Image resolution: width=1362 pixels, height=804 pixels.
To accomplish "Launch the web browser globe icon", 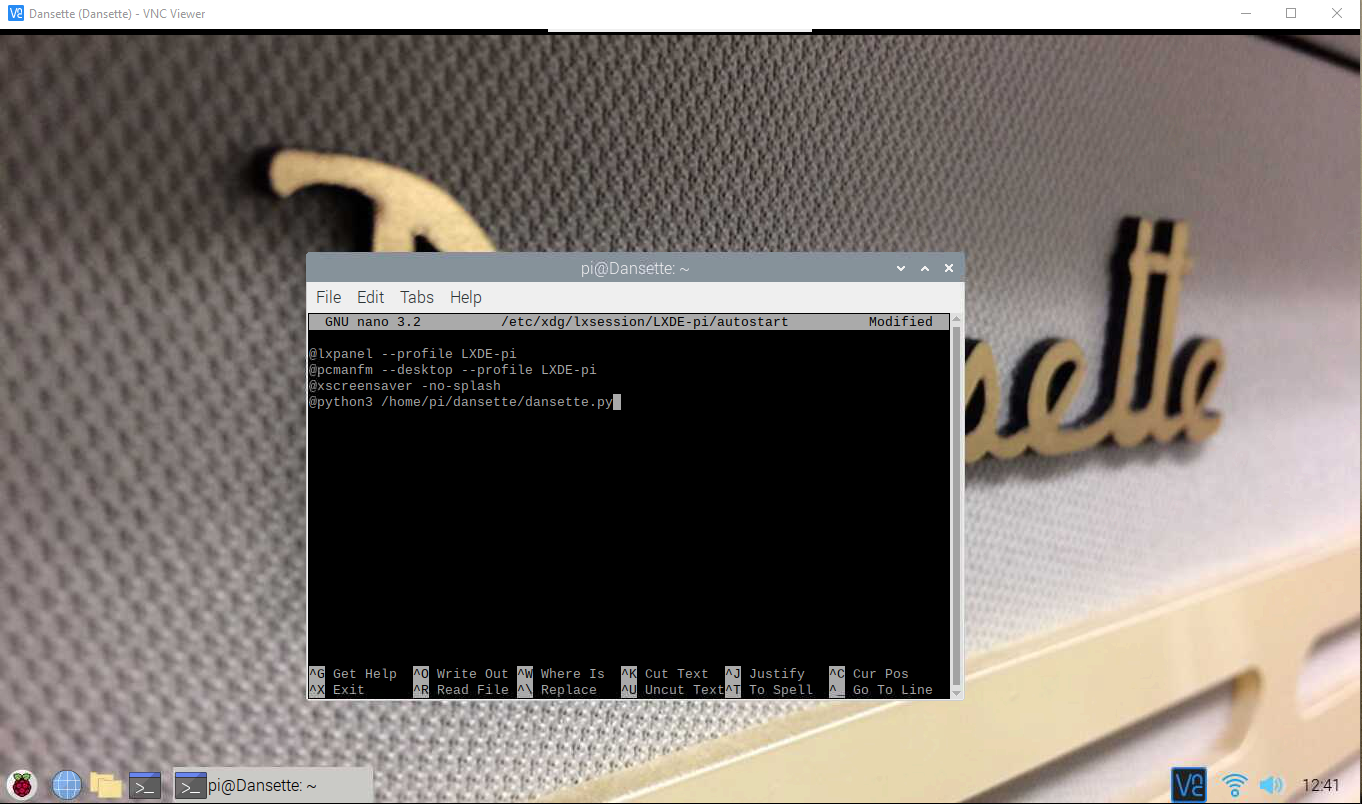I will coord(67,785).
